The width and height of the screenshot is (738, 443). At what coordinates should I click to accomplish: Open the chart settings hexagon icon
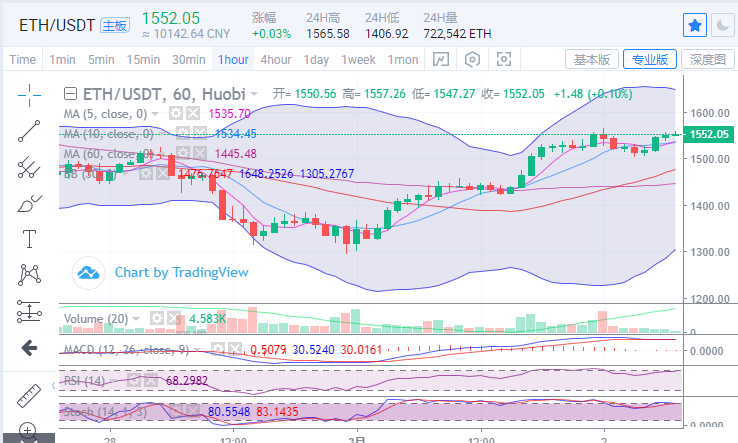[472, 59]
